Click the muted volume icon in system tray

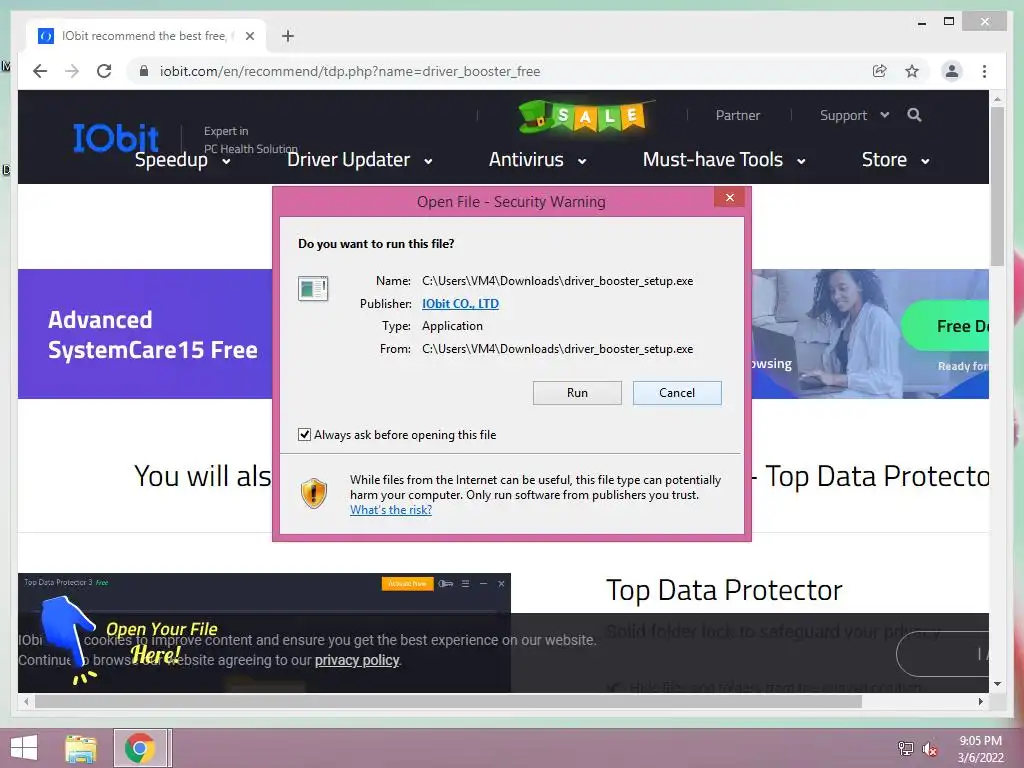(929, 748)
